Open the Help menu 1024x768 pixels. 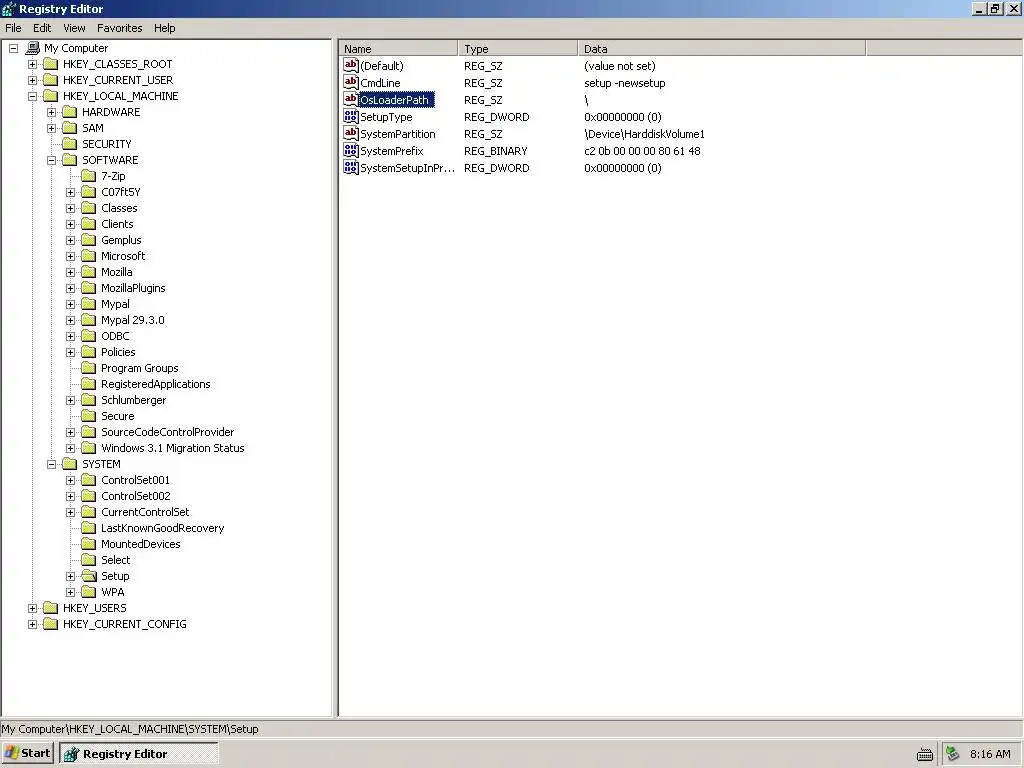pyautogui.click(x=165, y=28)
